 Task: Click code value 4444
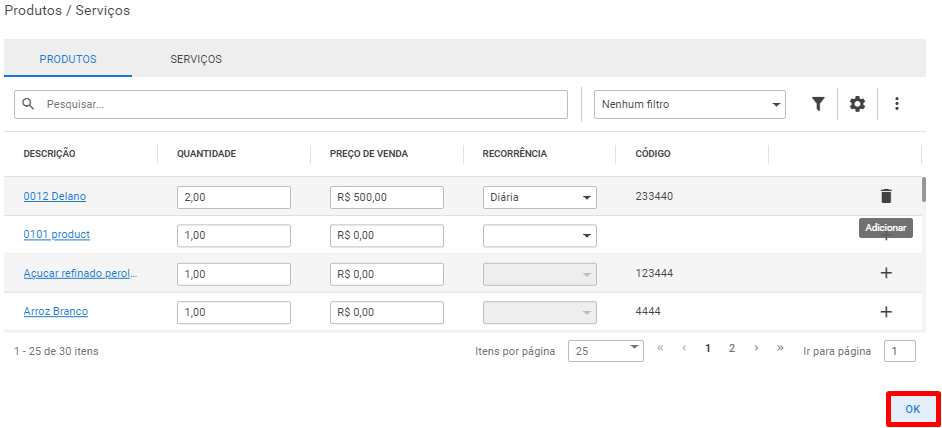(648, 311)
